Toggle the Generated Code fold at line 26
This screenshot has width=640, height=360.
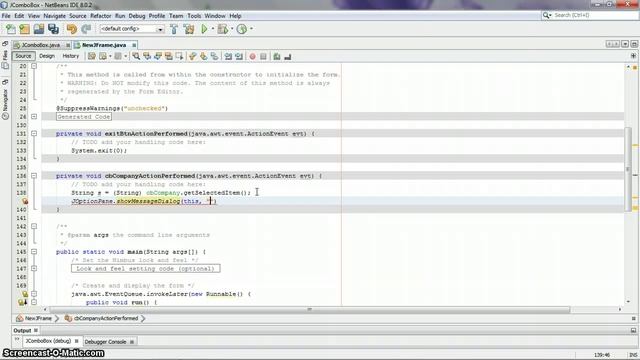(x=34, y=116)
